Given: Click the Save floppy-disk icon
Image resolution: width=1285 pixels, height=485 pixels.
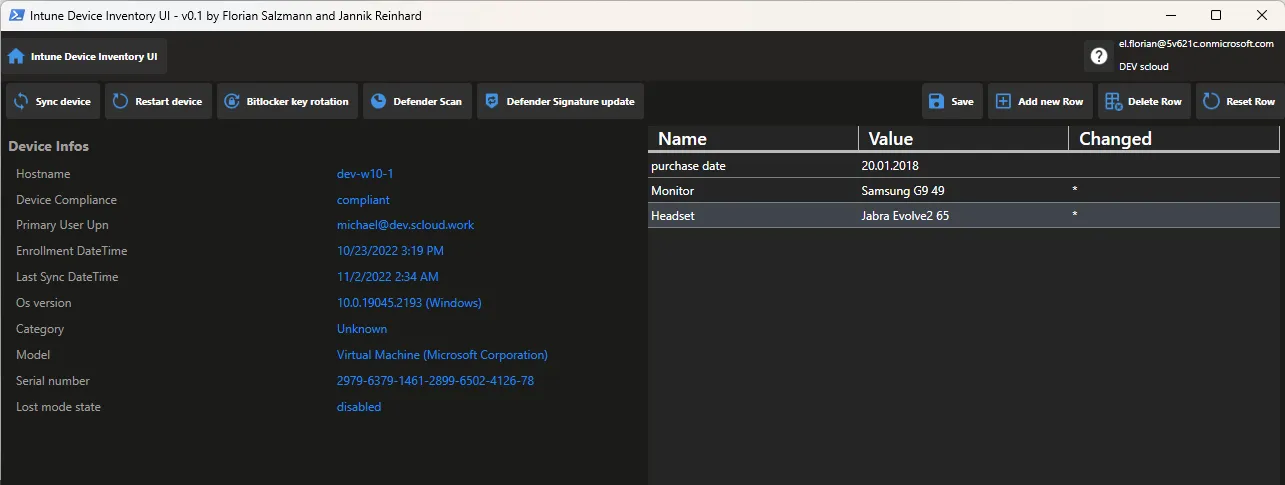Looking at the screenshot, I should pos(936,101).
